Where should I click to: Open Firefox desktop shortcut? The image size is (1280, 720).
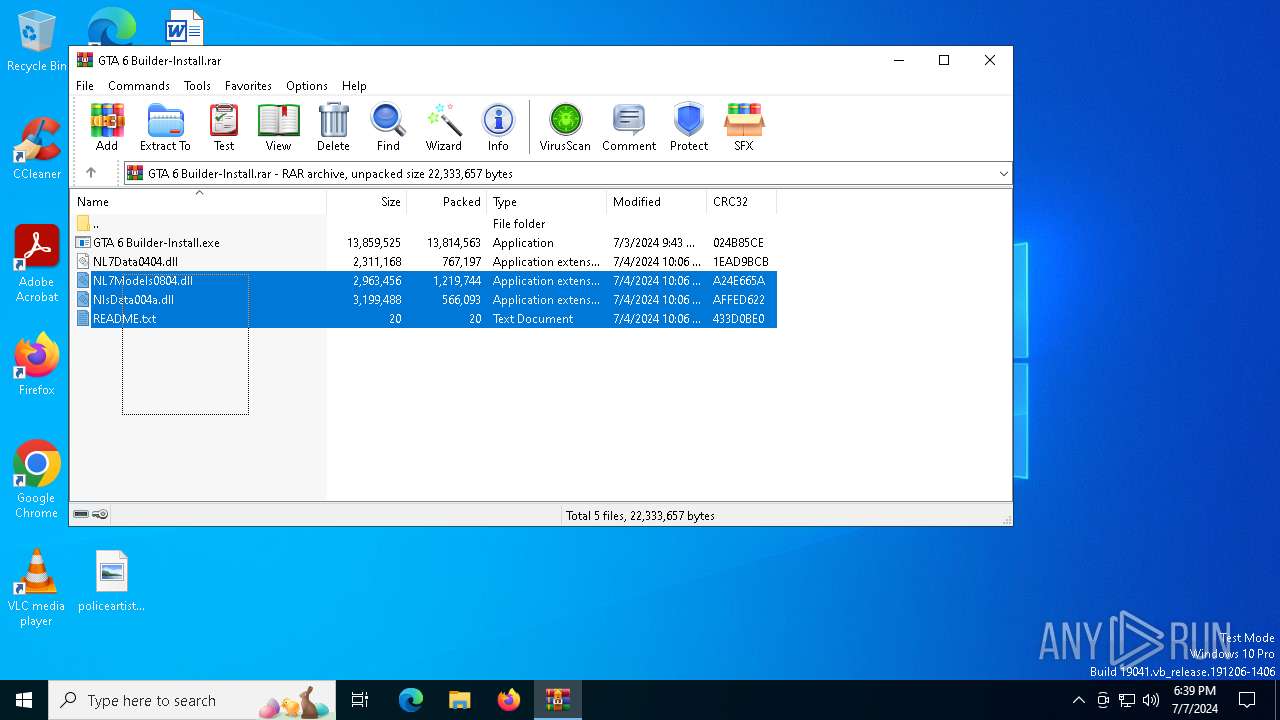37,365
